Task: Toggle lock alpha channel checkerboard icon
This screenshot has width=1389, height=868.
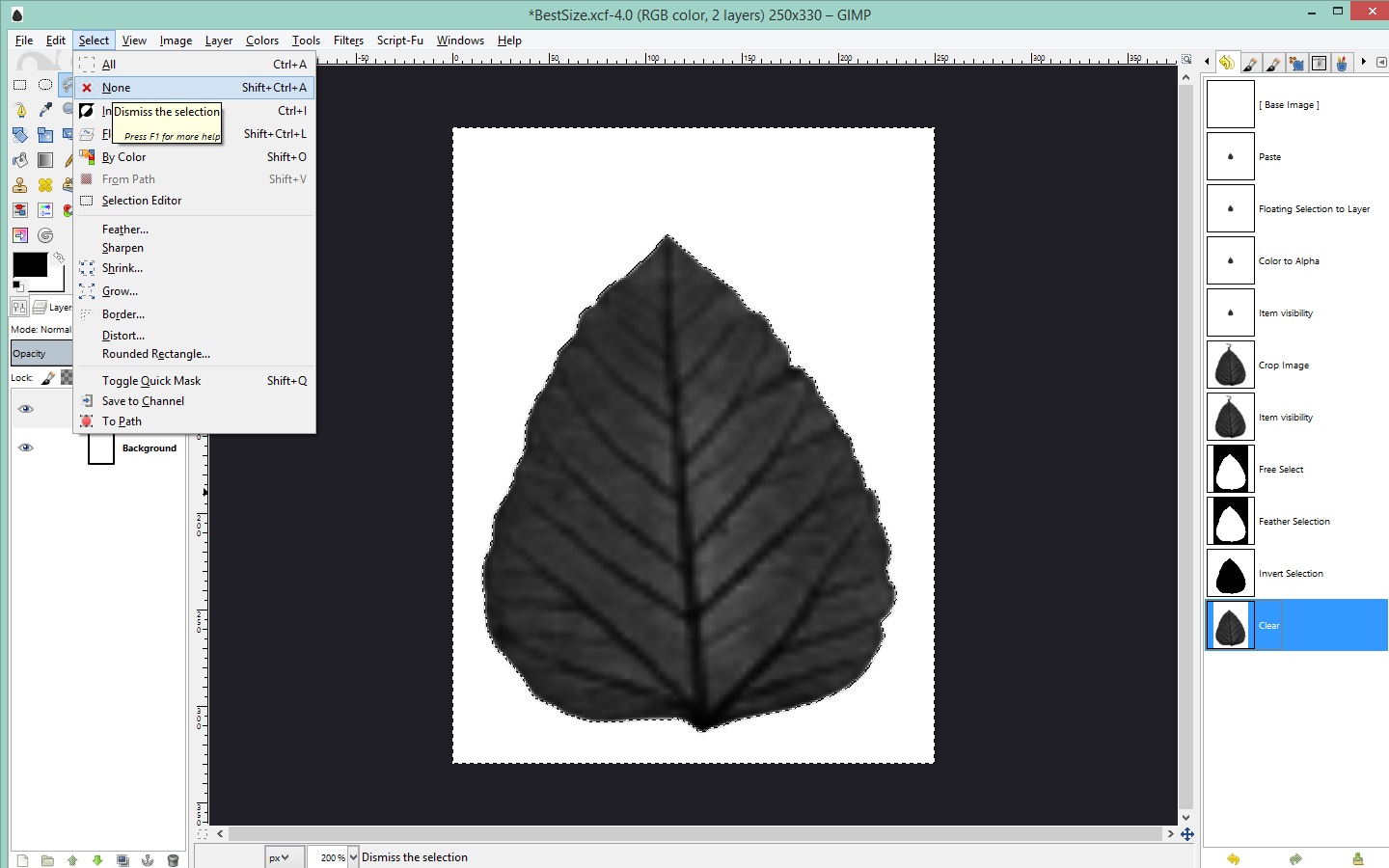Action: click(67, 378)
